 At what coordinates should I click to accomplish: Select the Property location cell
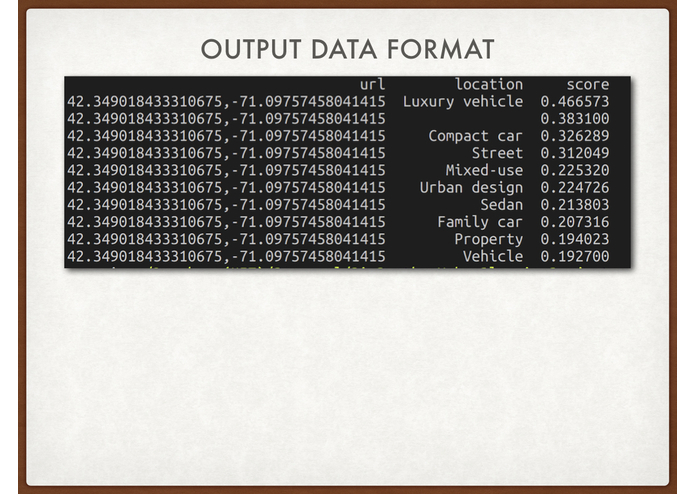[x=489, y=239]
